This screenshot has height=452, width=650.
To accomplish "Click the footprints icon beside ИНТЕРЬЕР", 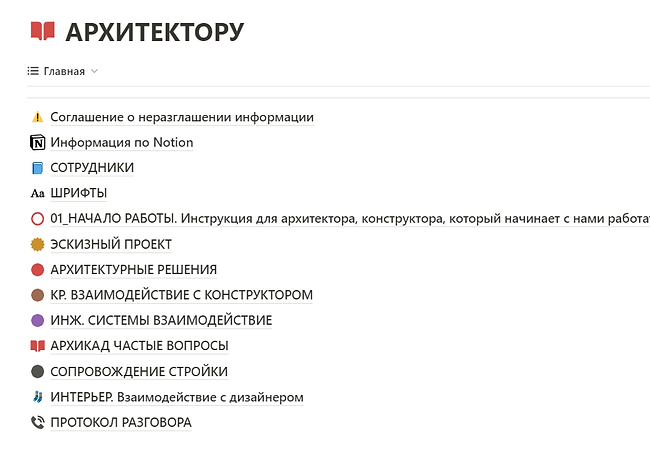I will click(38, 397).
